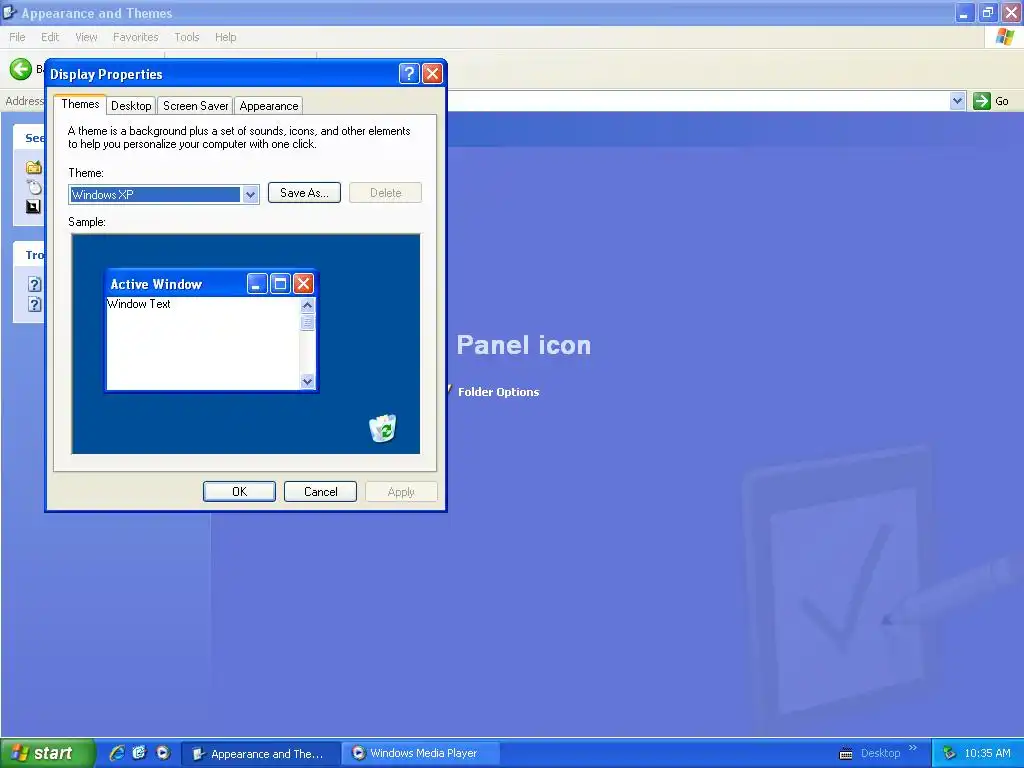Click the green Back arrow icon
Viewport: 1024px width, 768px height.
pos(20,69)
